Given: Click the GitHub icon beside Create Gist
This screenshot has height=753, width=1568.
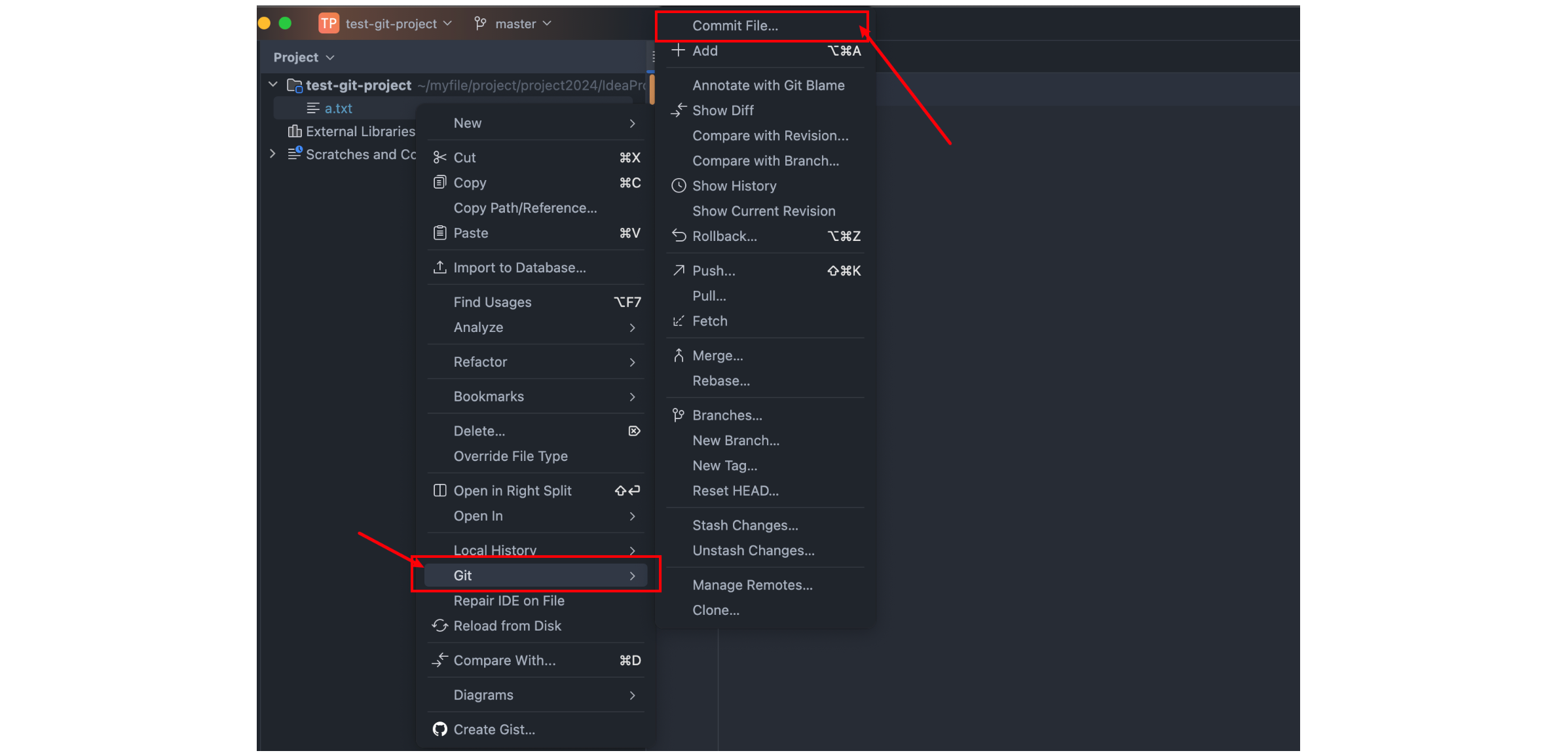Looking at the screenshot, I should tap(439, 729).
